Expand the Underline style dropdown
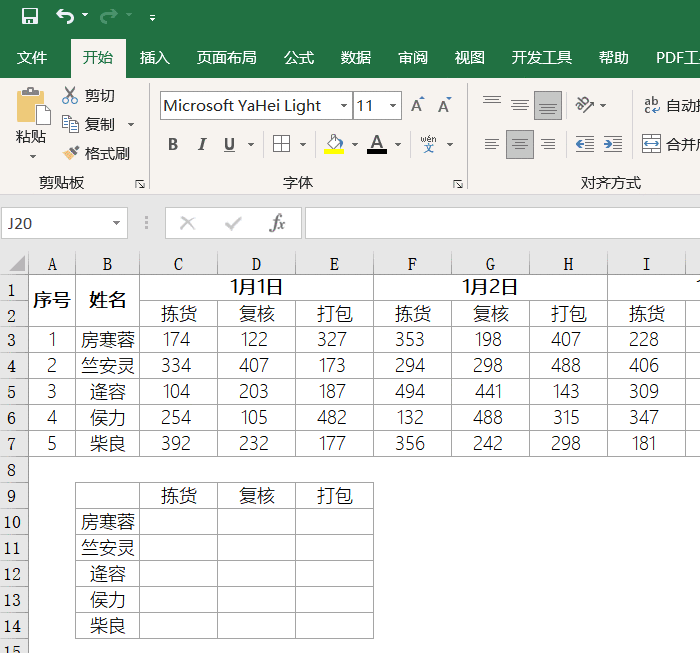 (x=251, y=145)
